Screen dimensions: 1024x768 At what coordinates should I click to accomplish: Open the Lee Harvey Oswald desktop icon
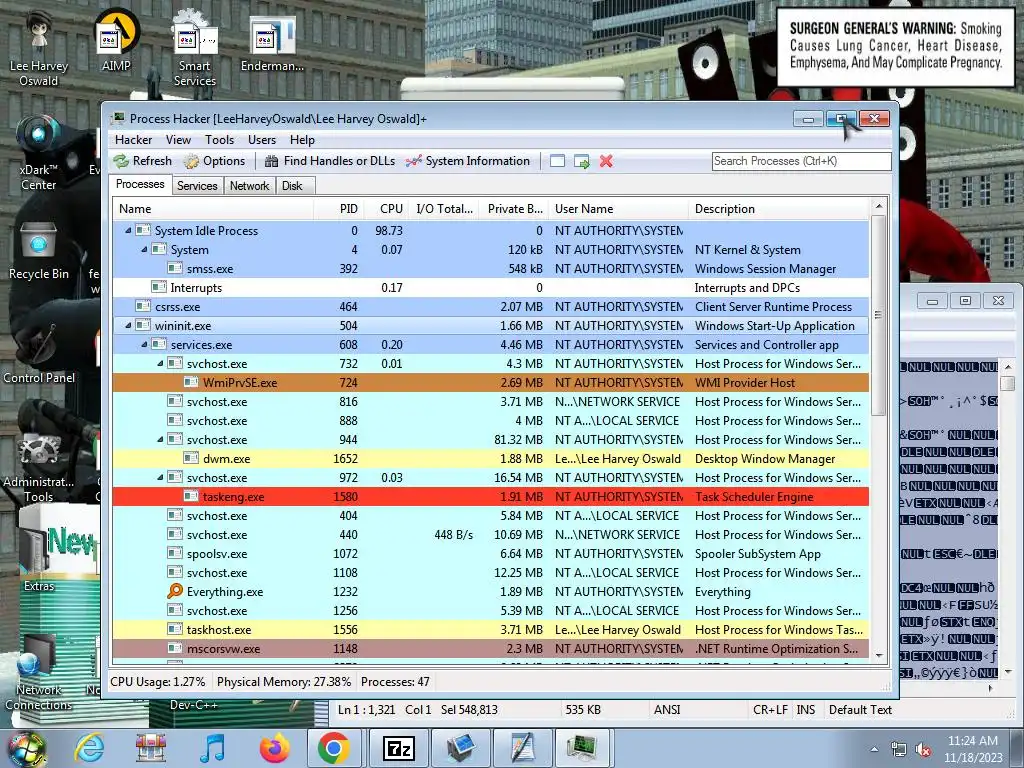coord(39,49)
